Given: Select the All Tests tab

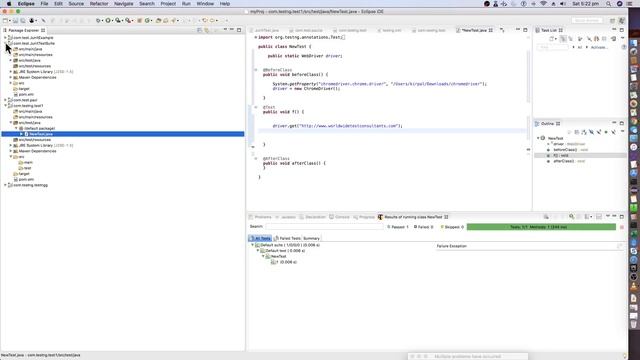Looking at the screenshot, I should (260, 238).
